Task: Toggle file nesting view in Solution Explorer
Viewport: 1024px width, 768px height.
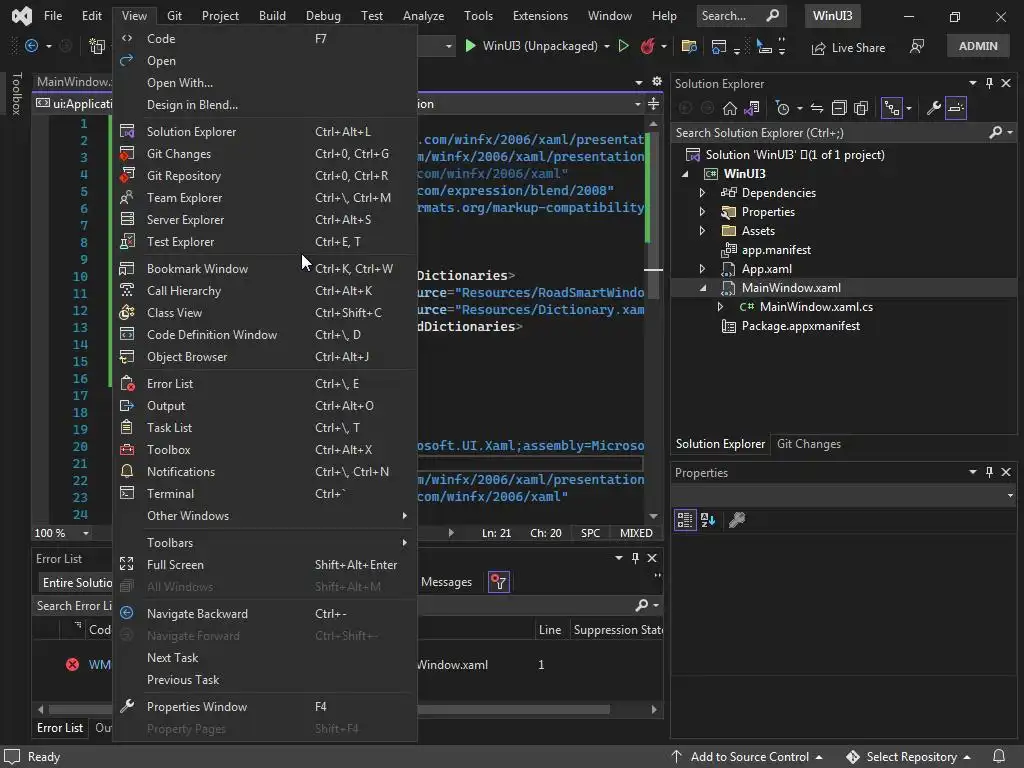Action: 891,108
